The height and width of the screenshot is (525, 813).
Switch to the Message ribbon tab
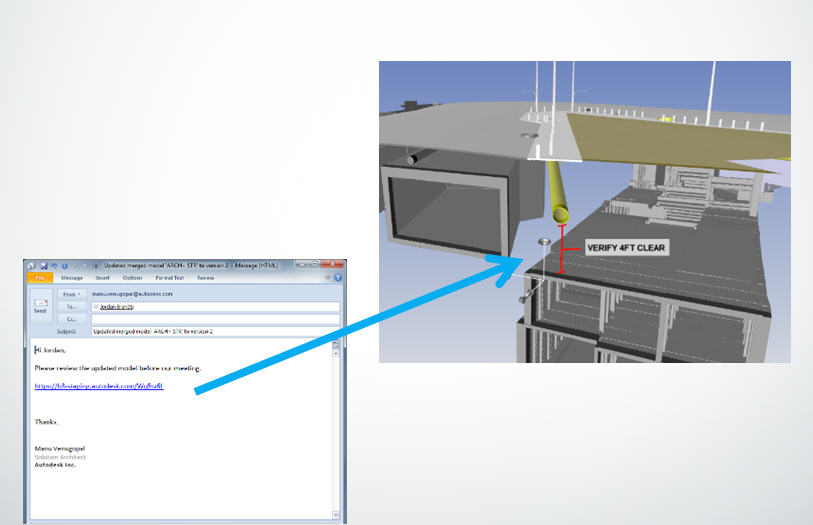pos(72,277)
